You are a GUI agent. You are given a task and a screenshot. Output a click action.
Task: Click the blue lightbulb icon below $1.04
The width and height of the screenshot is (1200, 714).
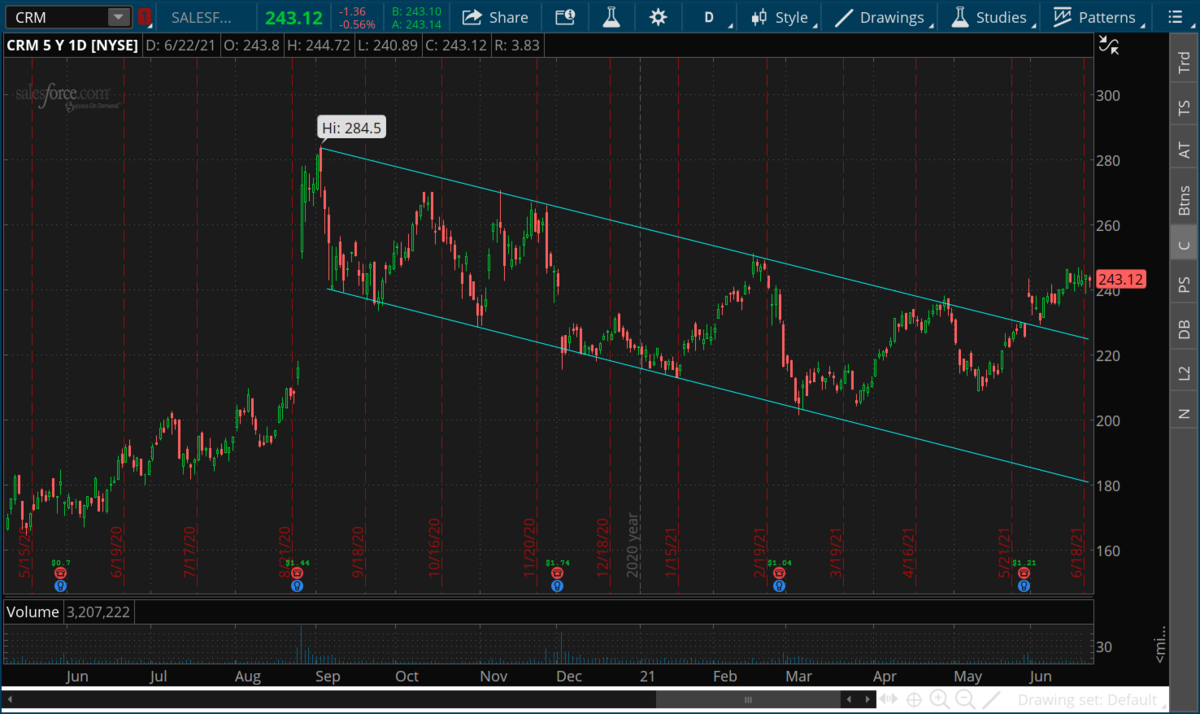coord(777,586)
